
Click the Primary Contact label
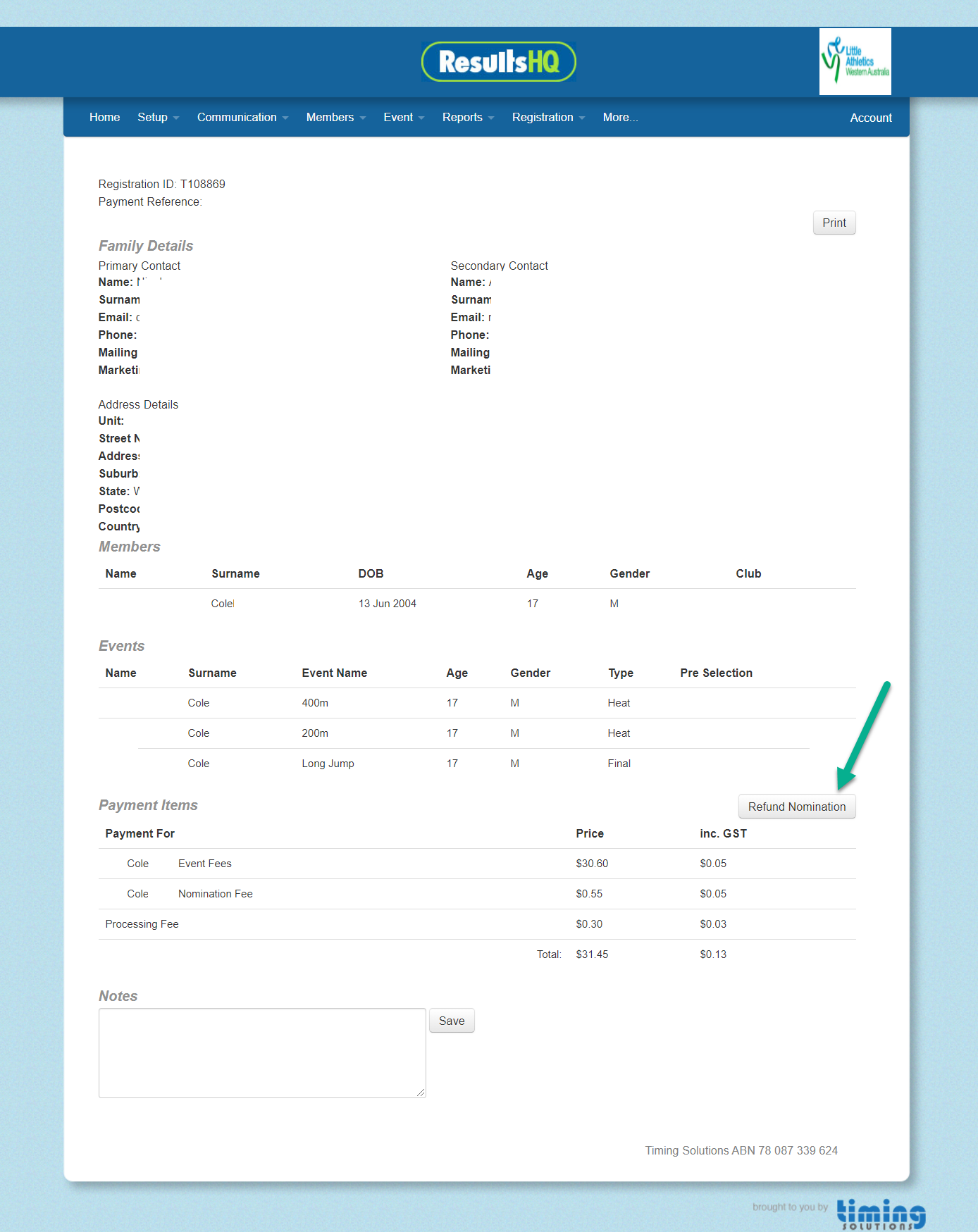(140, 266)
